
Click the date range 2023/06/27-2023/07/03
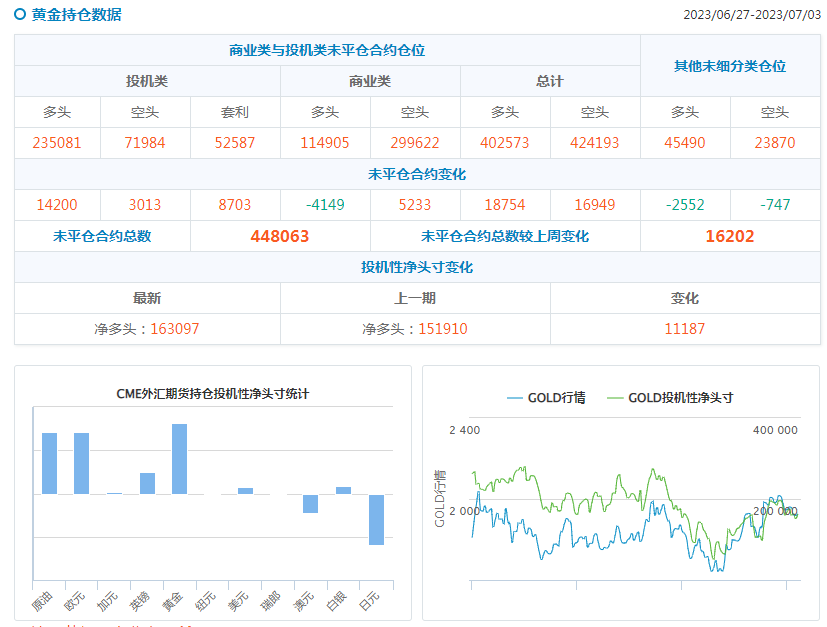751,15
